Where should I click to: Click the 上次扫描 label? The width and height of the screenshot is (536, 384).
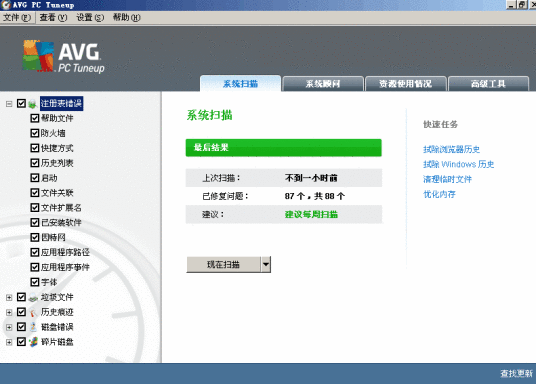(x=221, y=178)
